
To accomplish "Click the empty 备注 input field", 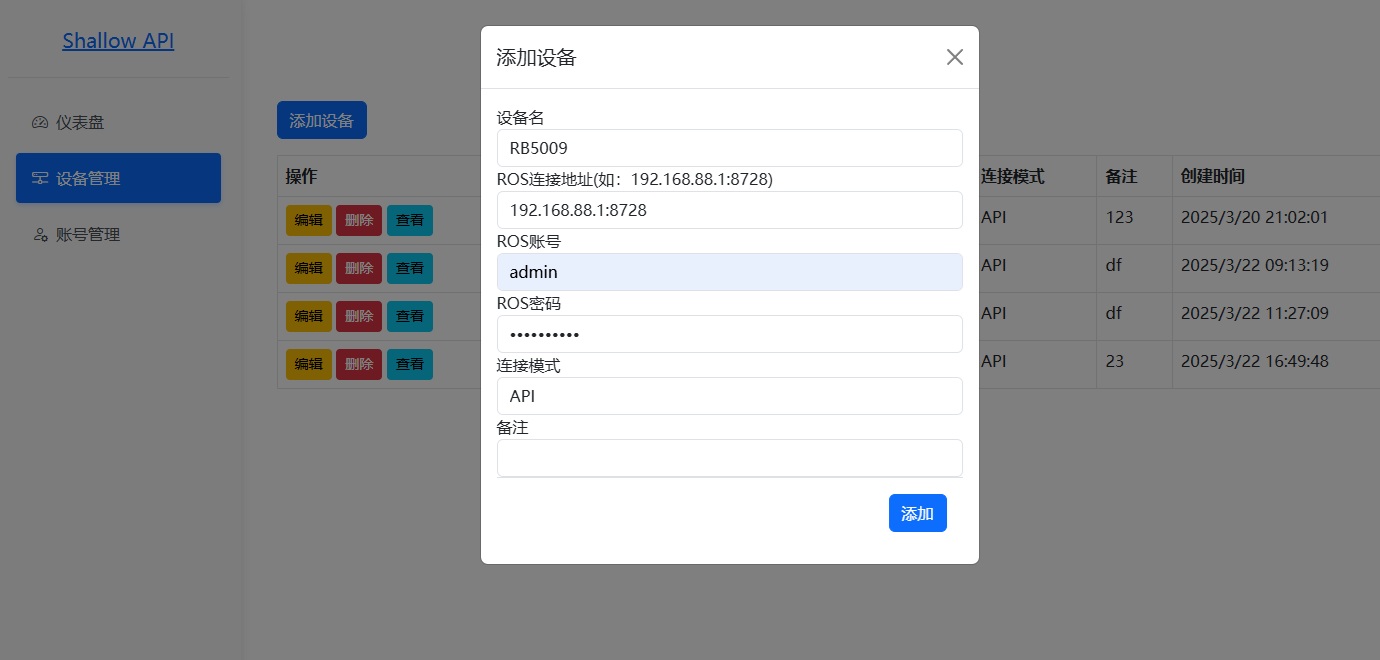I will [730, 458].
